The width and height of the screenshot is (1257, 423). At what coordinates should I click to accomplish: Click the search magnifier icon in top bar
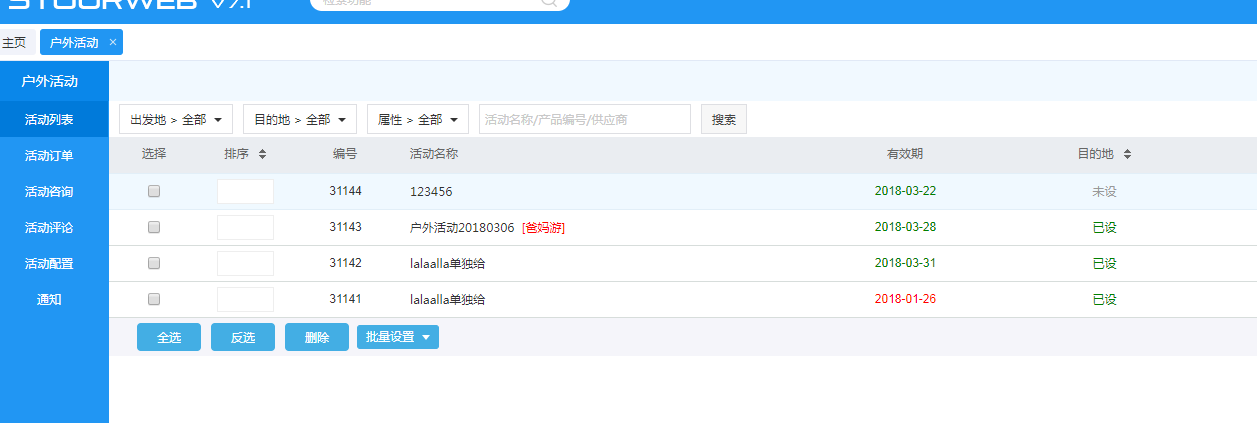click(549, 3)
